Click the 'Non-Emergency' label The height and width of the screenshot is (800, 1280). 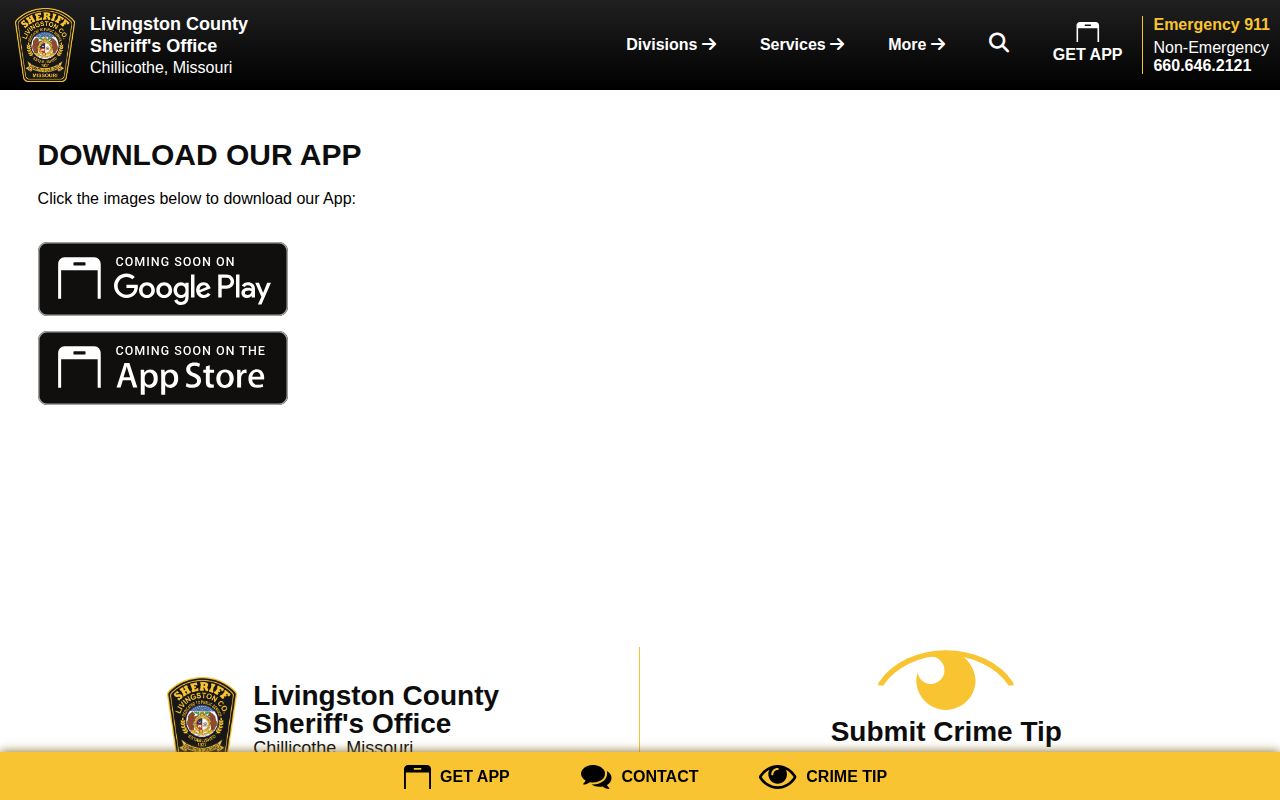(x=1211, y=48)
